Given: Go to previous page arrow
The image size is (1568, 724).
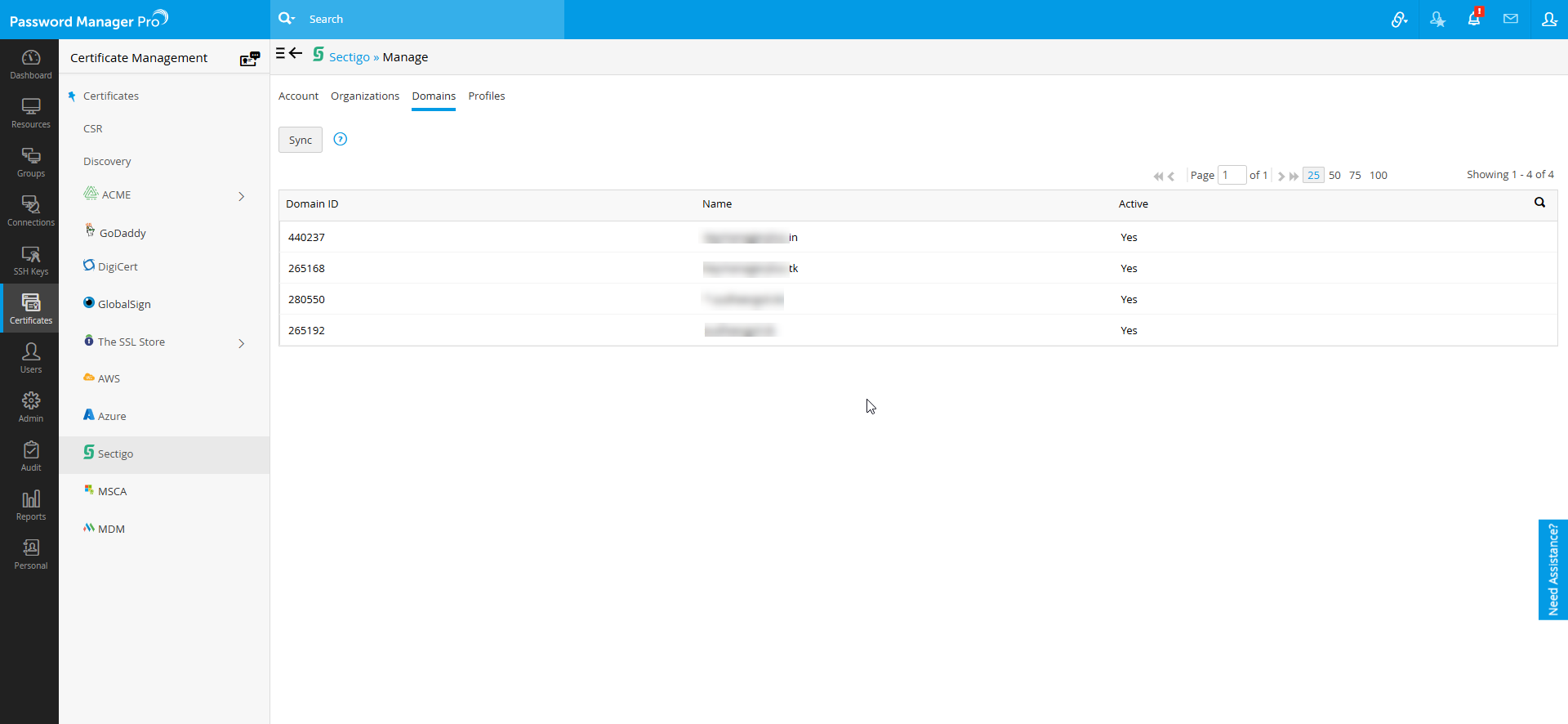Looking at the screenshot, I should click(1171, 176).
